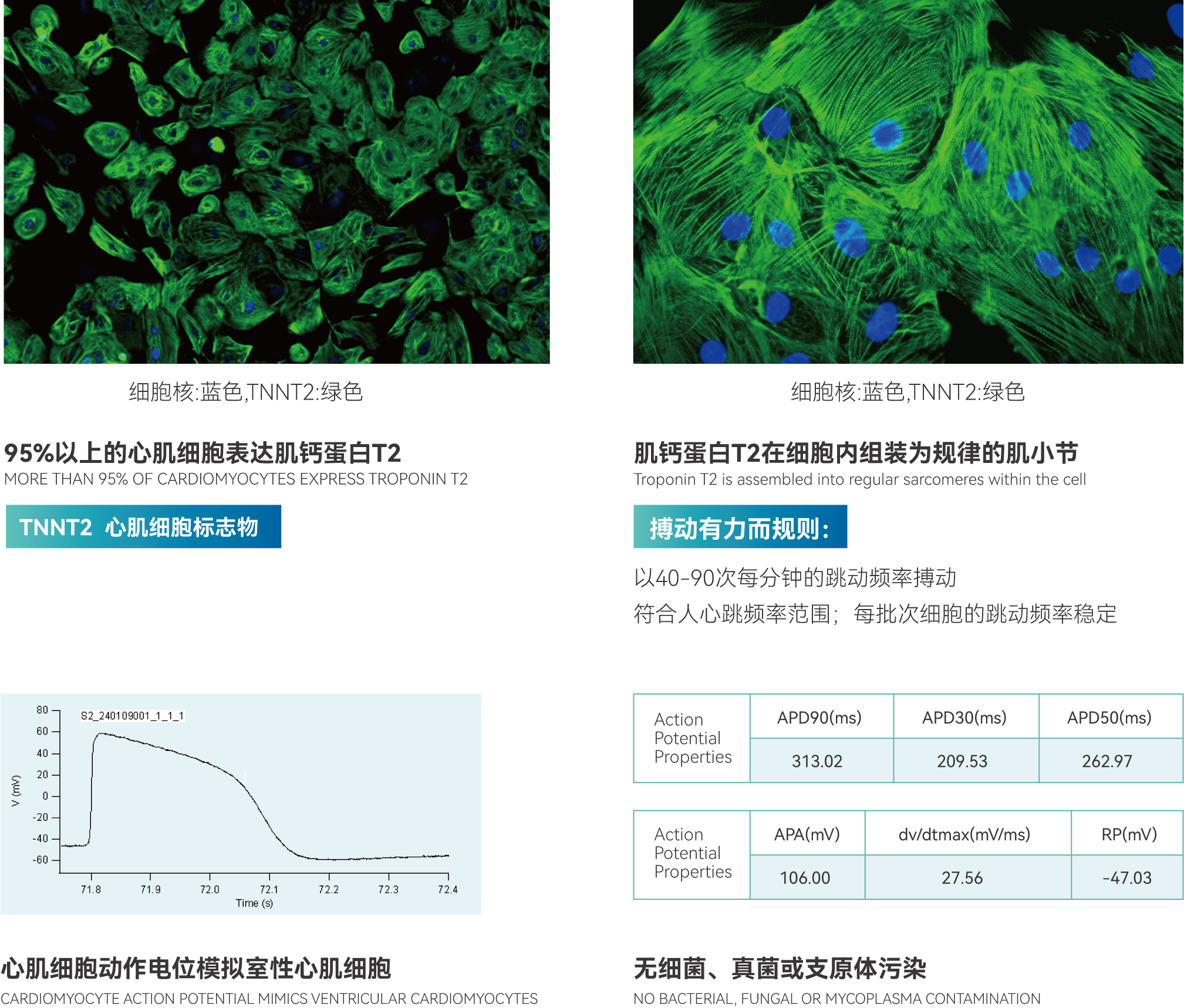The image size is (1184, 1008).
Task: Click line '符合人心跳频率范围; 每批次细胞的跳动频率稳定'
Action: point(875,614)
